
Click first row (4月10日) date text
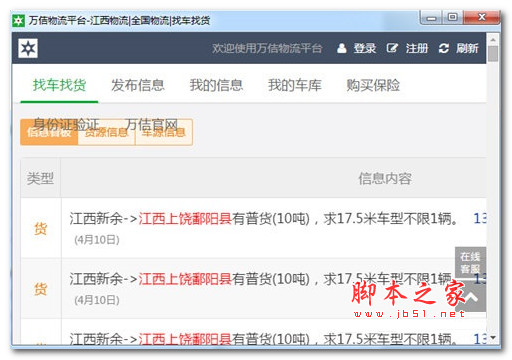coord(97,240)
